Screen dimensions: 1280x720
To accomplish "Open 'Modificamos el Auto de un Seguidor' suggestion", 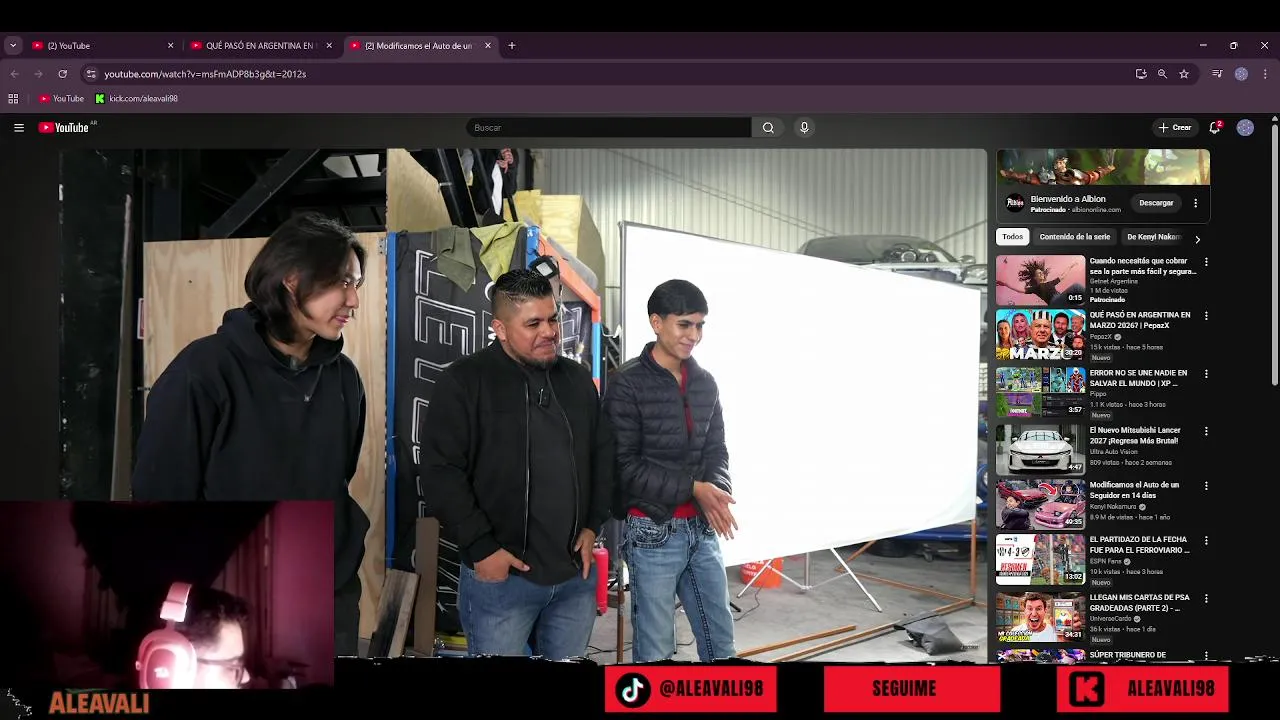I will (x=1040, y=503).
